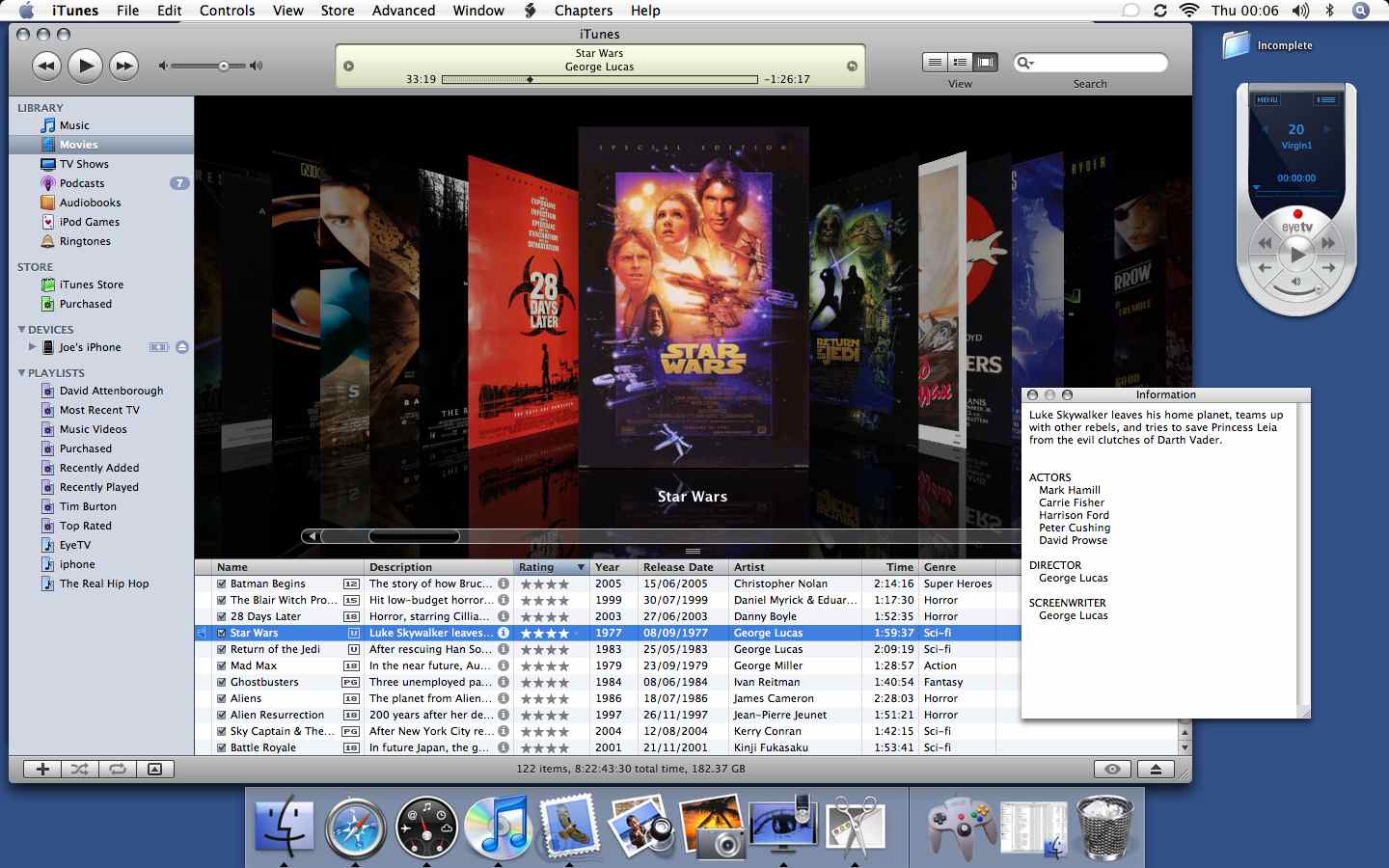Open Ringtones library
Image resolution: width=1389 pixels, height=868 pixels.
point(85,241)
